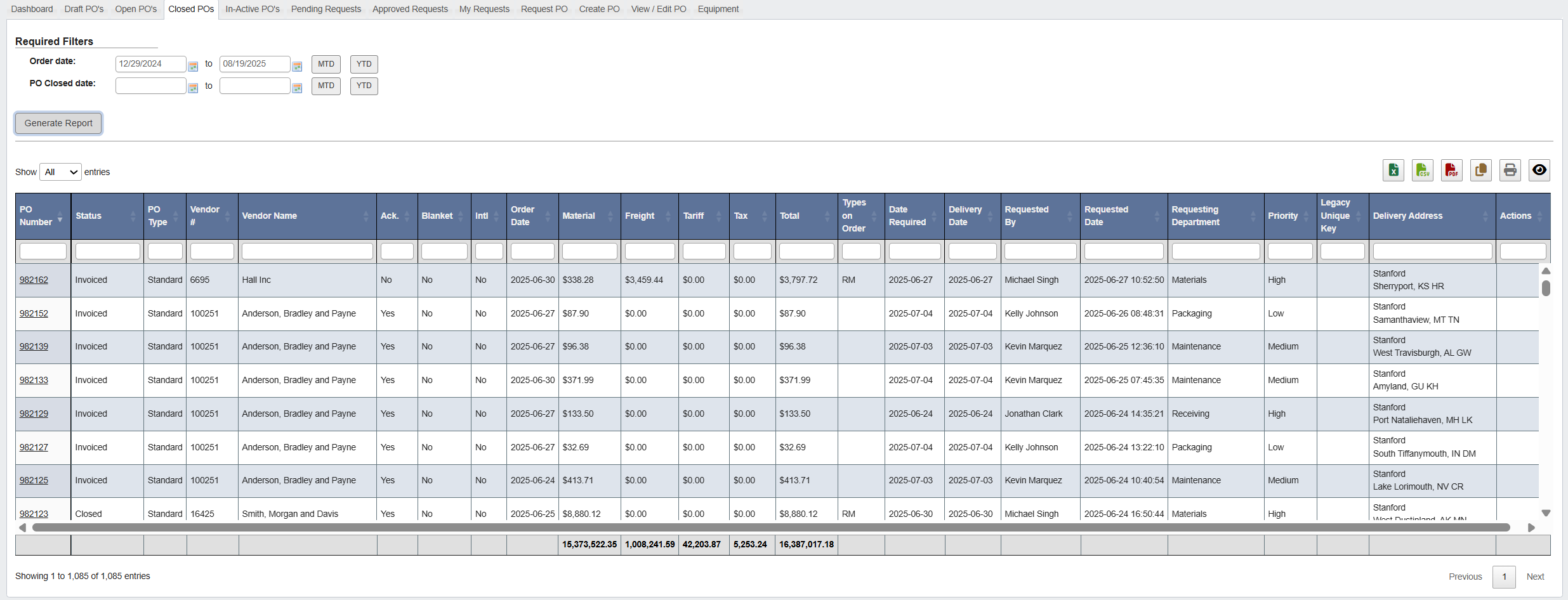
Task: Switch to Dashboard tab
Action: (x=32, y=9)
